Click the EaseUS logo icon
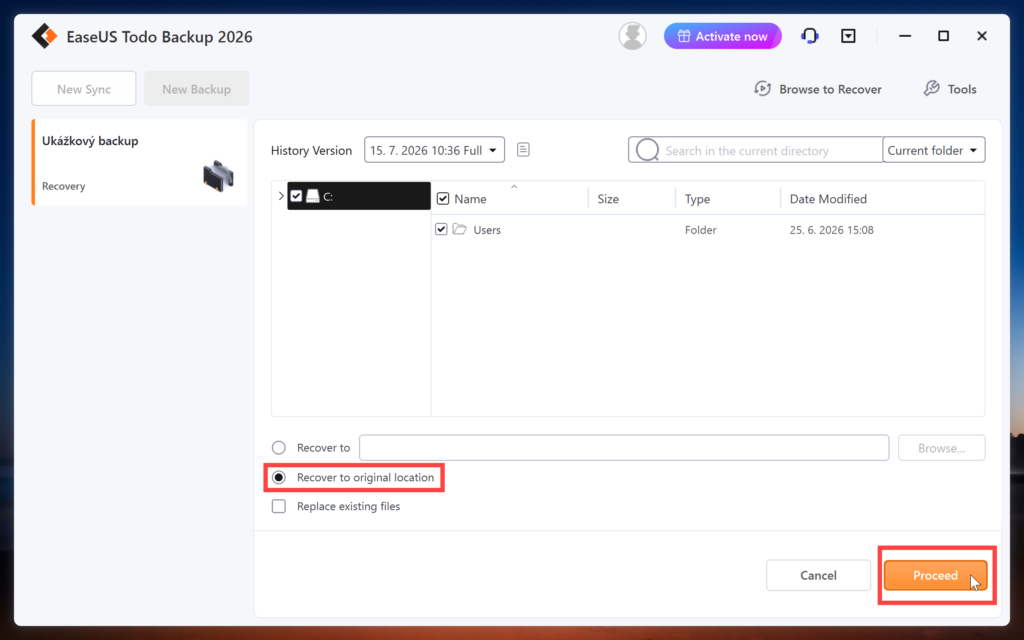Viewport: 1024px width, 640px height. pyautogui.click(x=44, y=37)
